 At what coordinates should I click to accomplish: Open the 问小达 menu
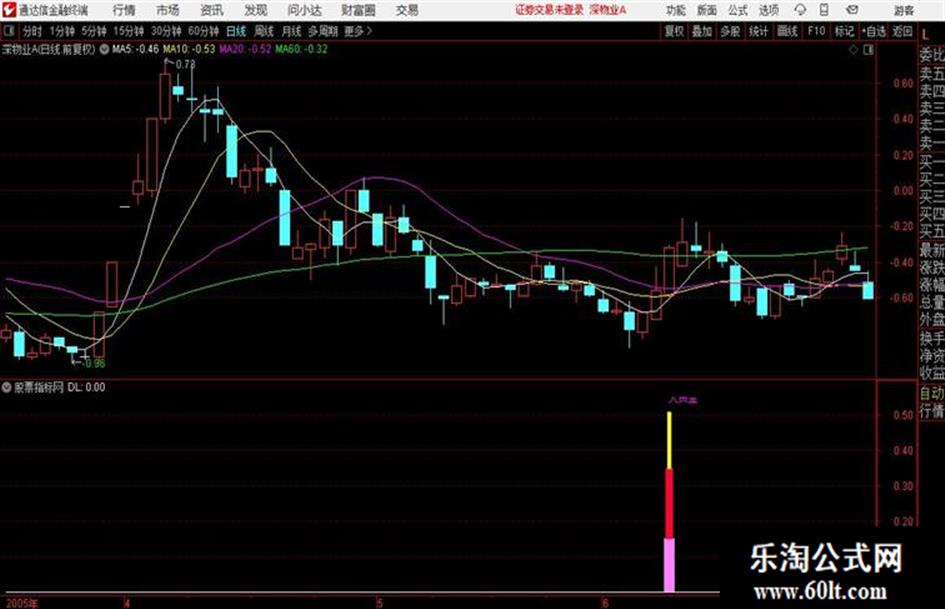(x=304, y=10)
